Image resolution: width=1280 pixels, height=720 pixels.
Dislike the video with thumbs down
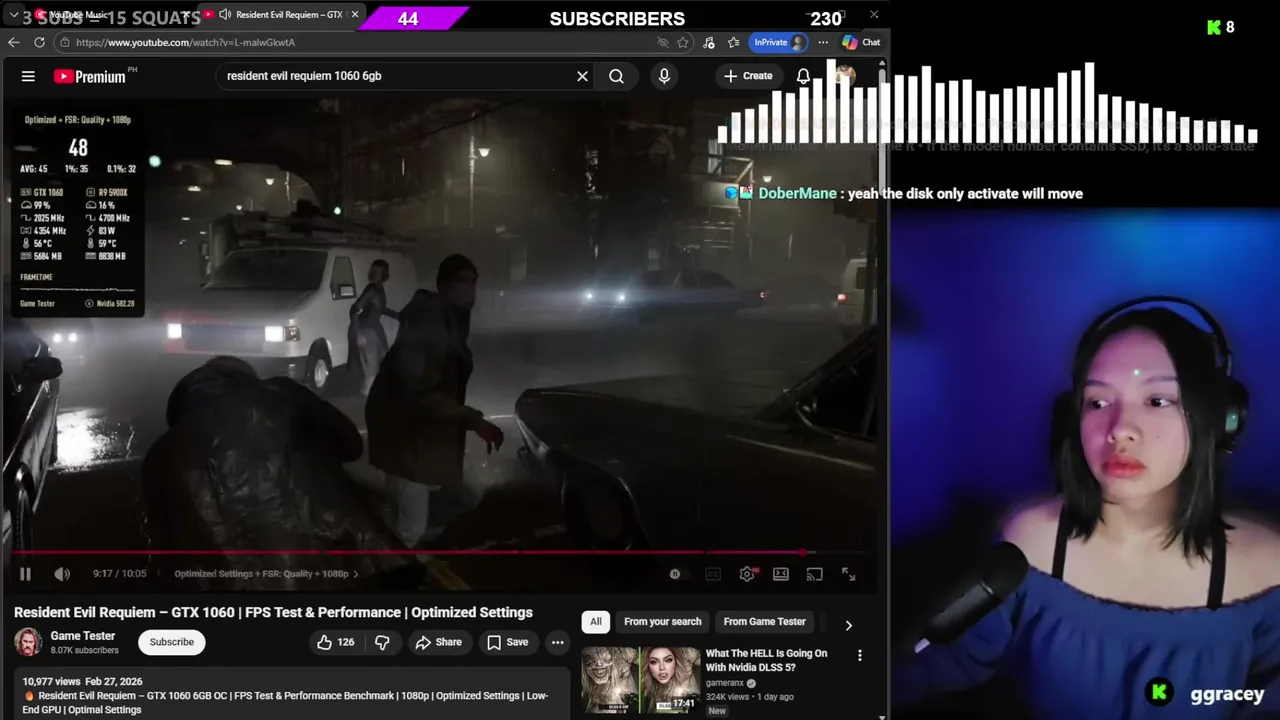pyautogui.click(x=382, y=642)
